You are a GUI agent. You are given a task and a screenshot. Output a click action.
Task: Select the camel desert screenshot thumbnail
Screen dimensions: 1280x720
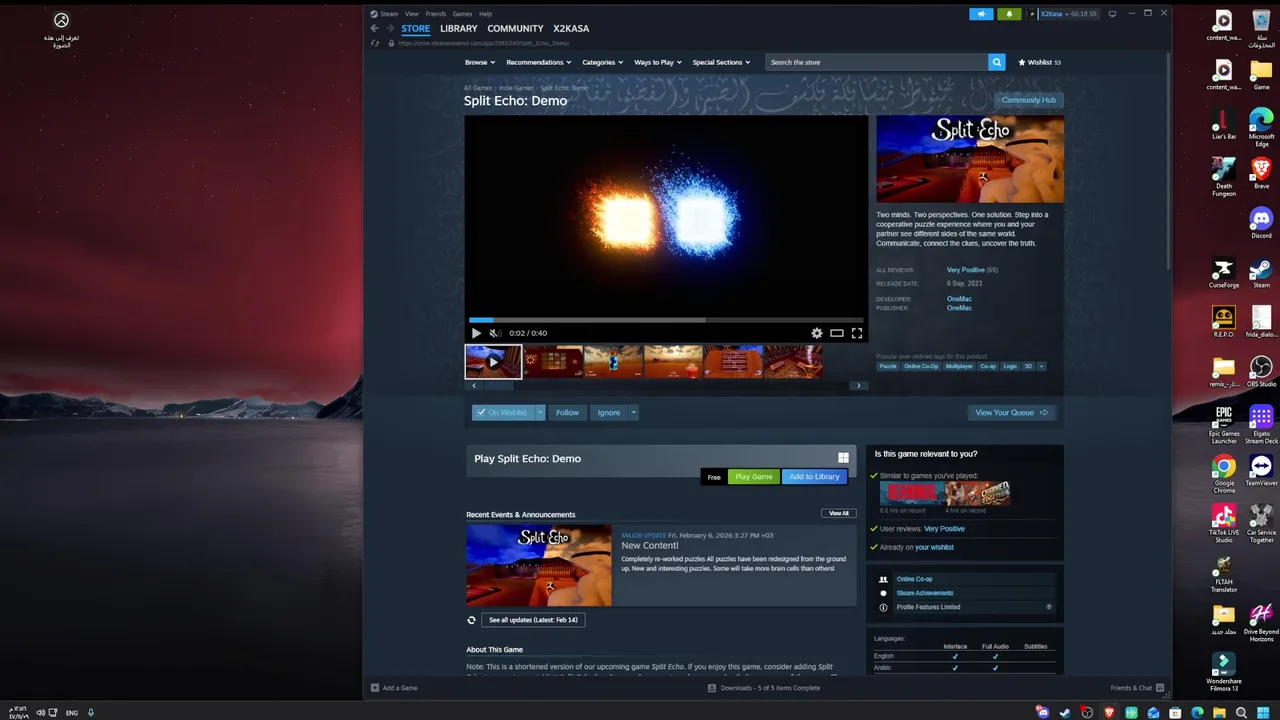tap(673, 361)
